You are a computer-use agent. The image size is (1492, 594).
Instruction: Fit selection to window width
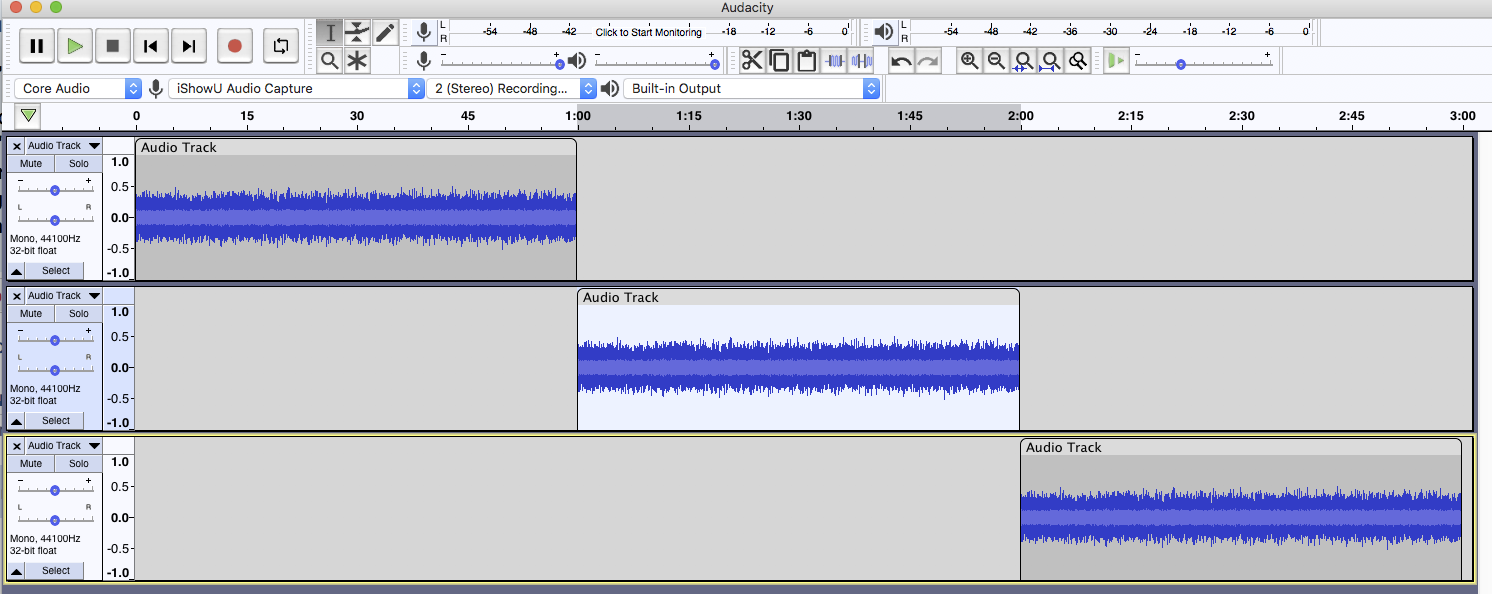(x=1023, y=61)
